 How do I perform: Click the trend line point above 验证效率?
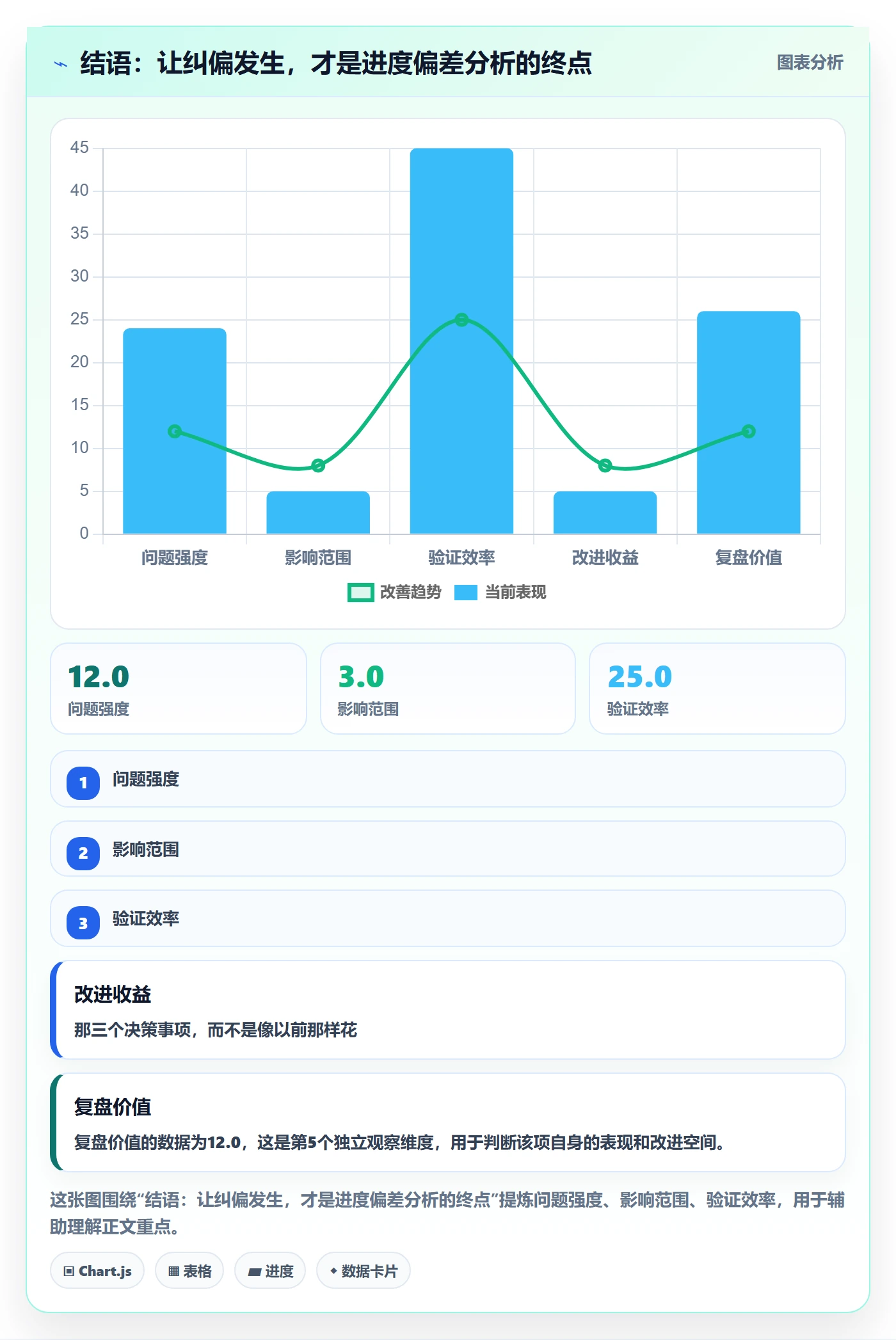point(461,319)
